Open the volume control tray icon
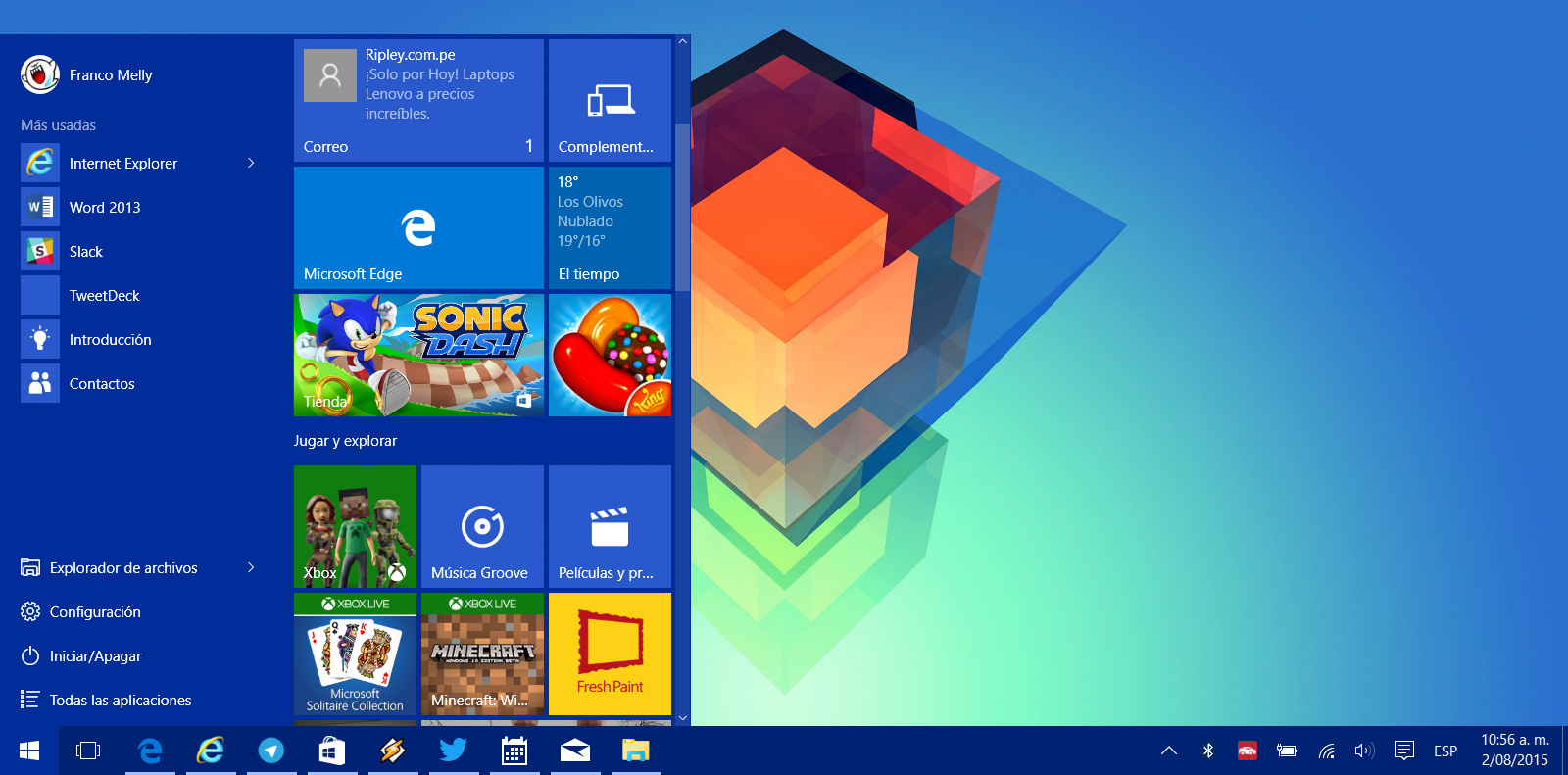The image size is (1568, 775). pyautogui.click(x=1364, y=751)
